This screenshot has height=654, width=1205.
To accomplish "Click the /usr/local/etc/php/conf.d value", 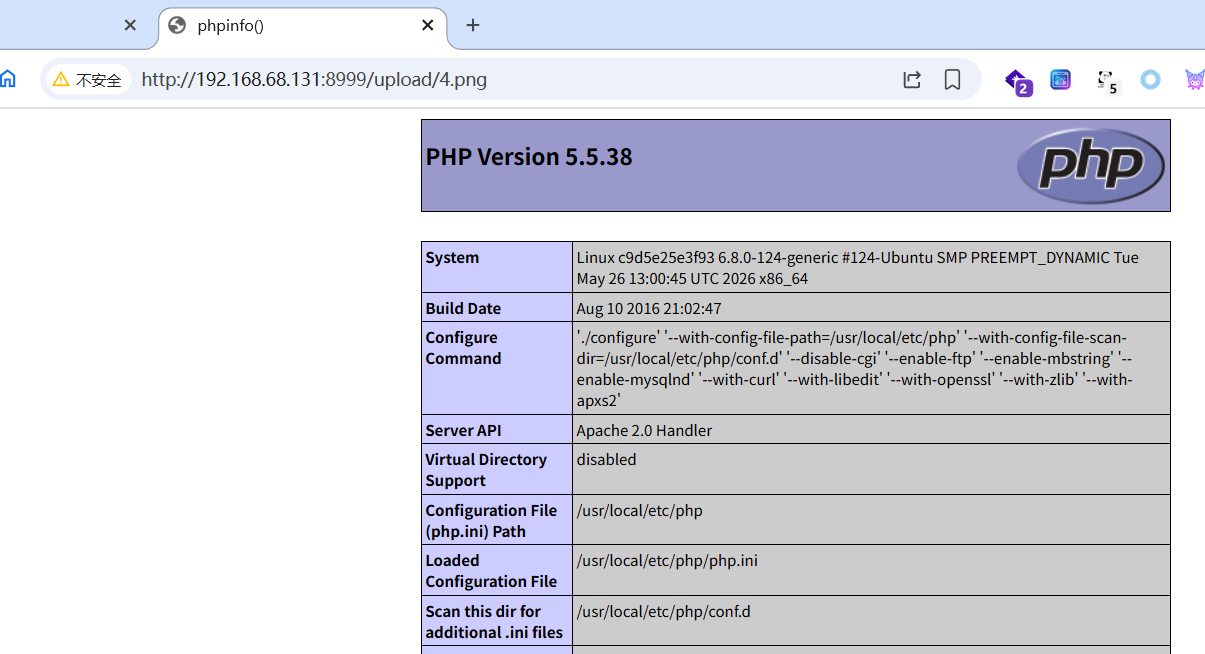I will point(663,612).
